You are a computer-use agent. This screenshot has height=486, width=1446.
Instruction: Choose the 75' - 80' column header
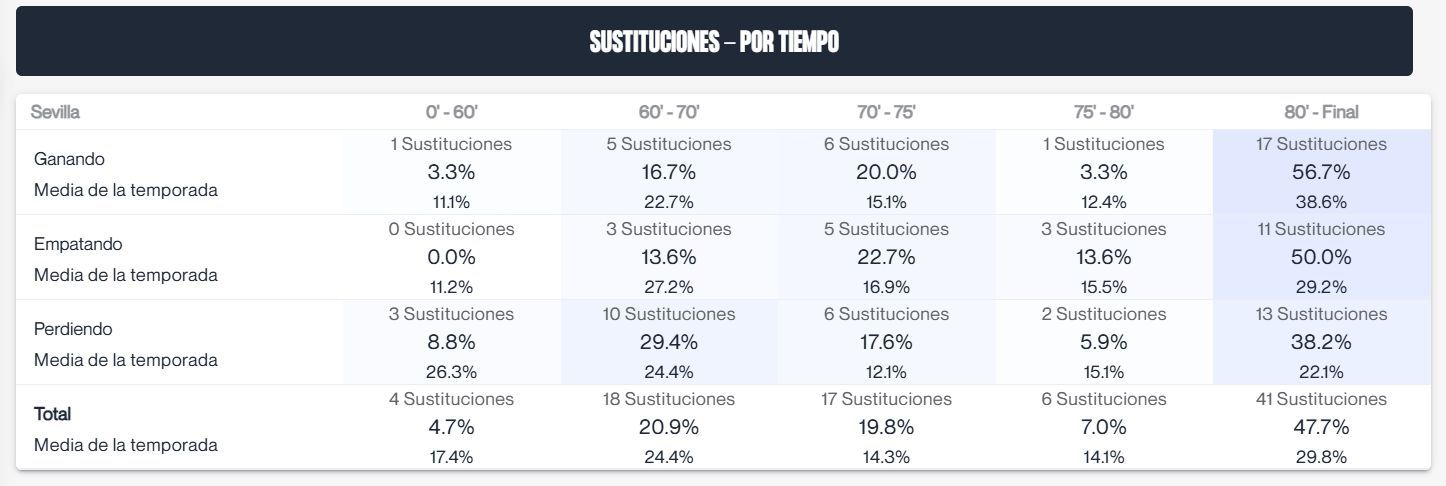1104,112
